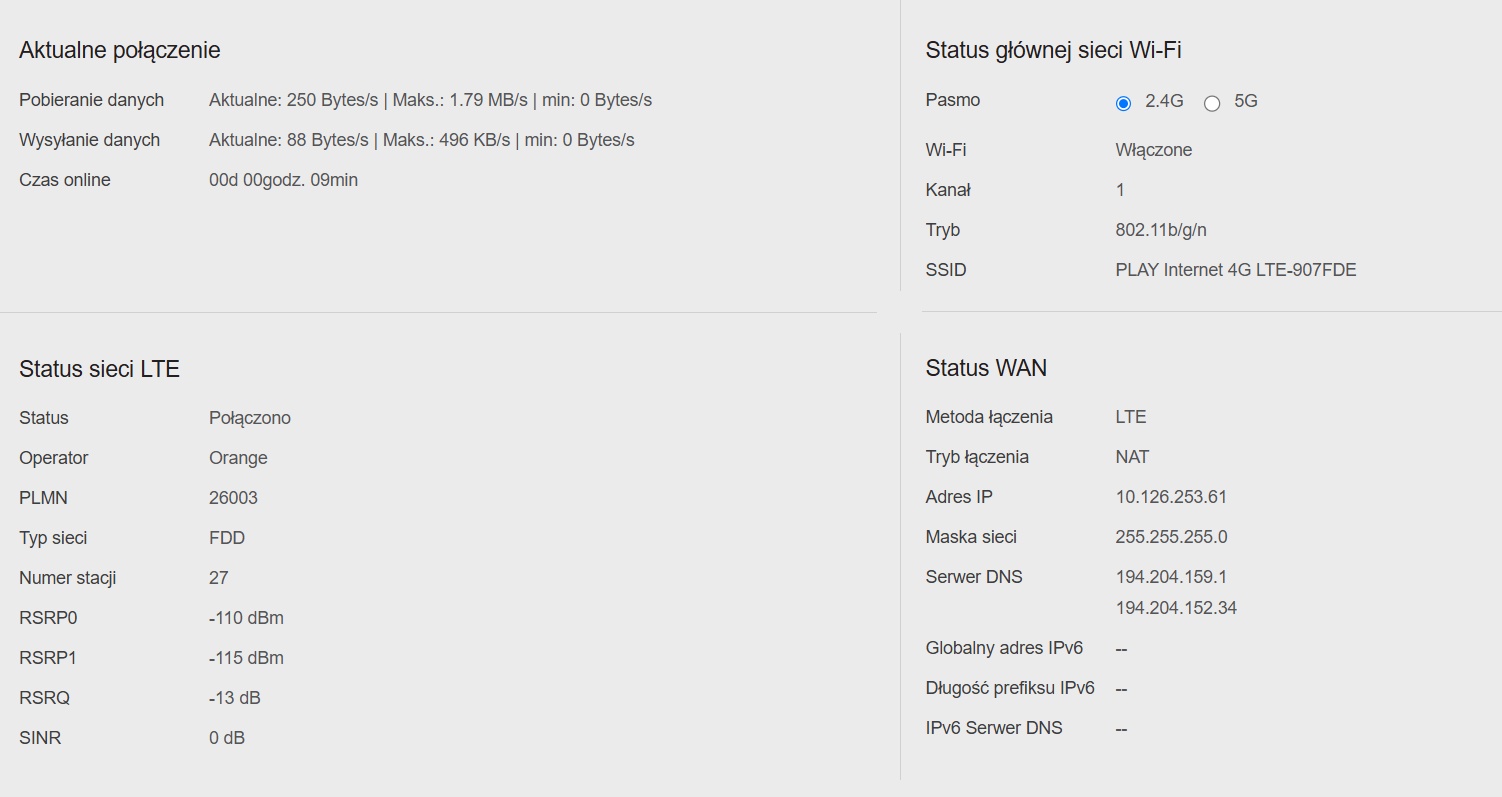Click the IP address 10.126.253.61
This screenshot has width=1502, height=797.
pos(1171,497)
